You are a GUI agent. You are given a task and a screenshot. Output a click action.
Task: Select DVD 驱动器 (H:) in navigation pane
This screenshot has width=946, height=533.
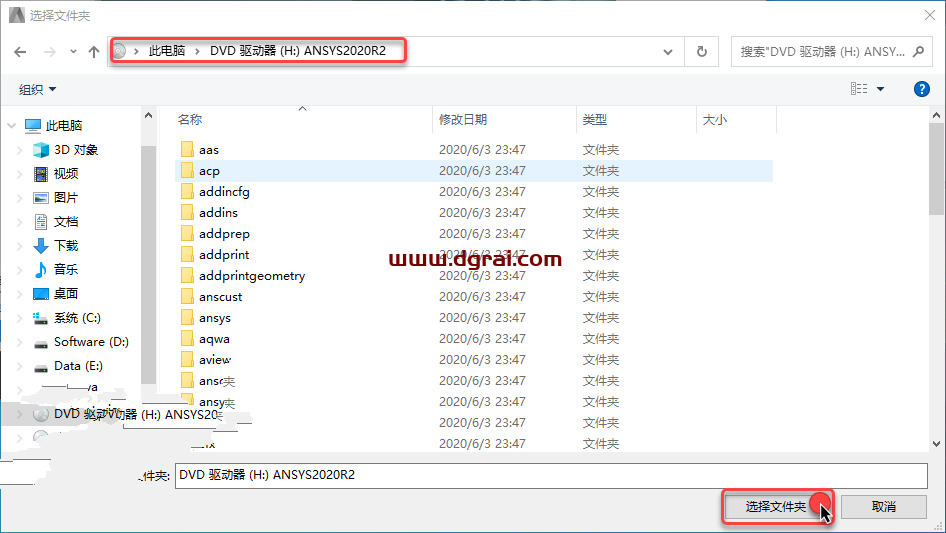click(x=138, y=414)
